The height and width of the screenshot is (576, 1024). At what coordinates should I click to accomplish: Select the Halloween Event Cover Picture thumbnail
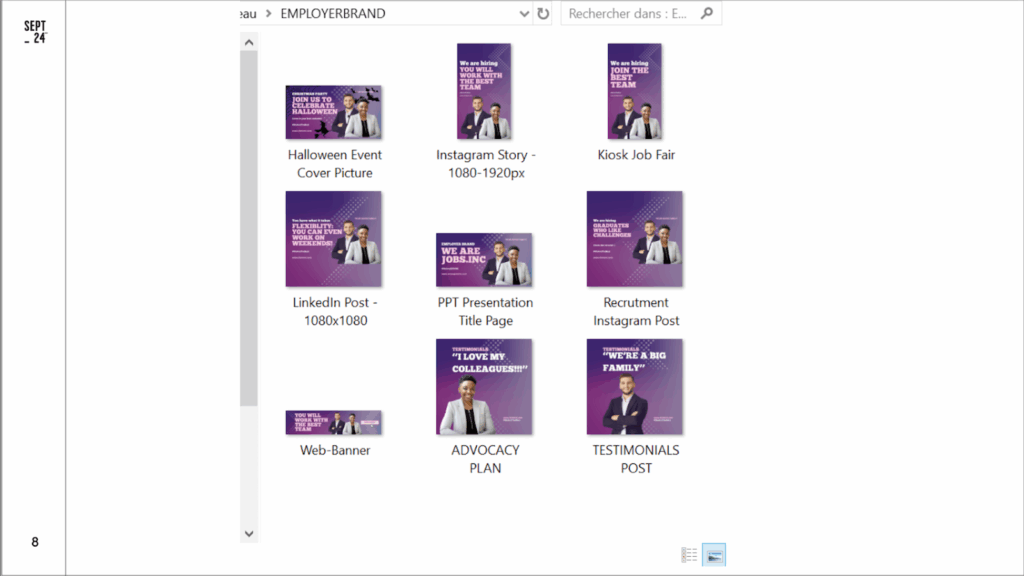[x=333, y=112]
